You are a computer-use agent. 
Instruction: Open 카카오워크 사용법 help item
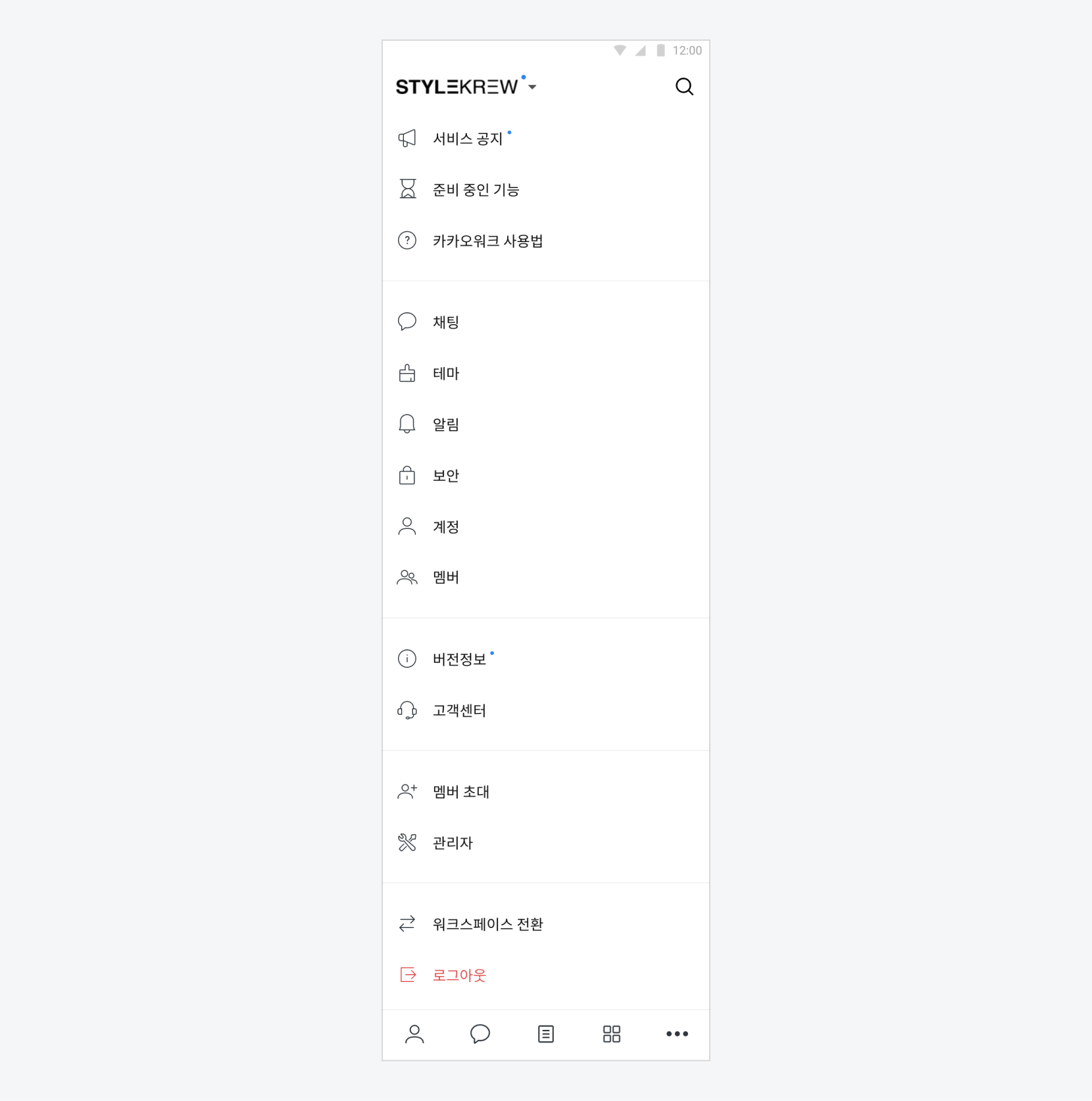487,241
